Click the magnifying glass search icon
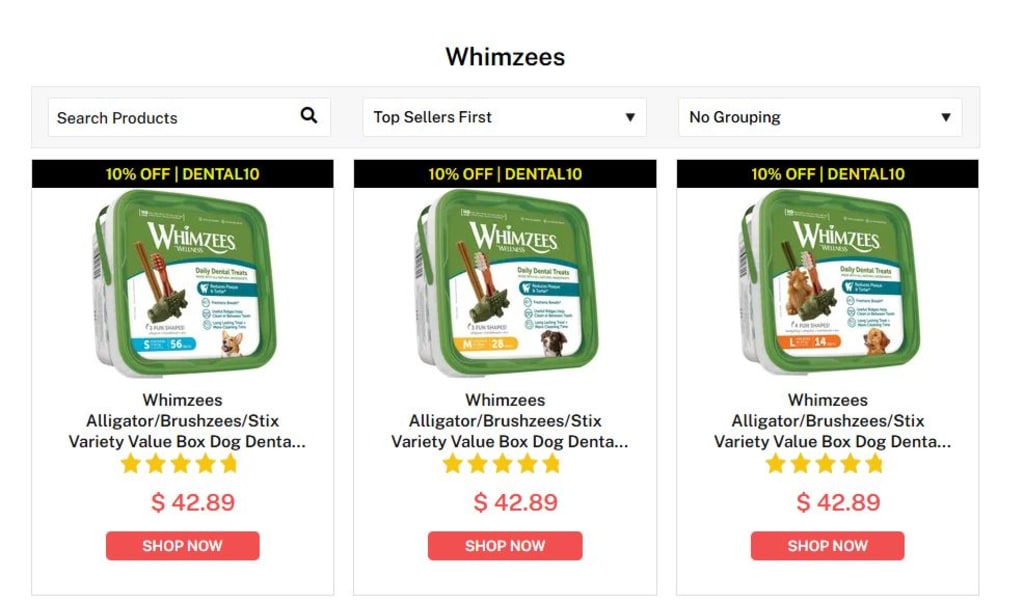1024x604 pixels. point(309,116)
